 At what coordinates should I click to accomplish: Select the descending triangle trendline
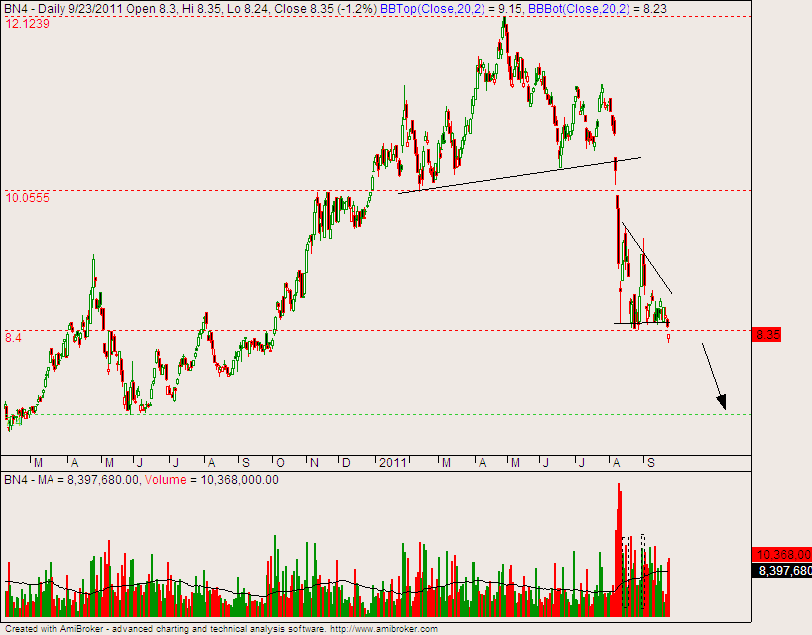click(647, 260)
